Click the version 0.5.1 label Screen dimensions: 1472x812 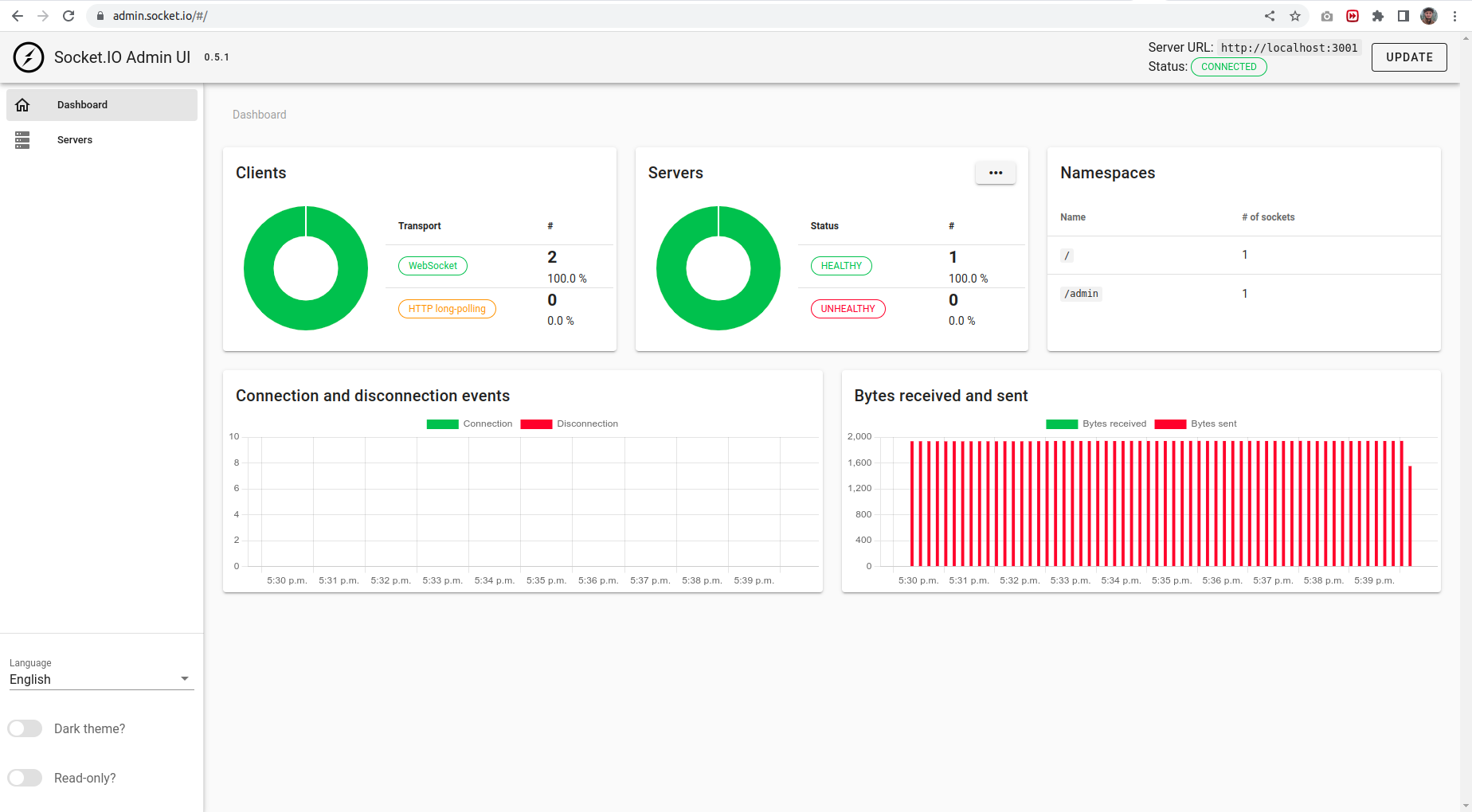point(217,57)
